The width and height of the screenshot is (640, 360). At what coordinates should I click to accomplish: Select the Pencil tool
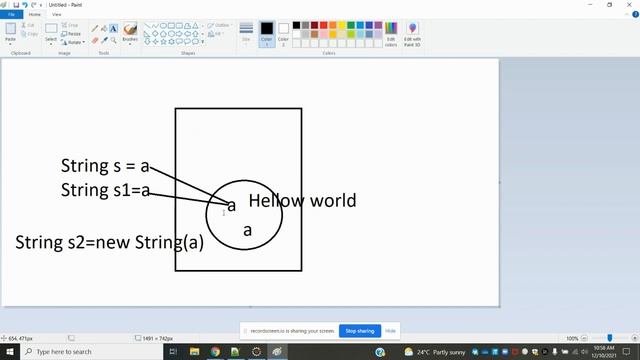(x=95, y=29)
